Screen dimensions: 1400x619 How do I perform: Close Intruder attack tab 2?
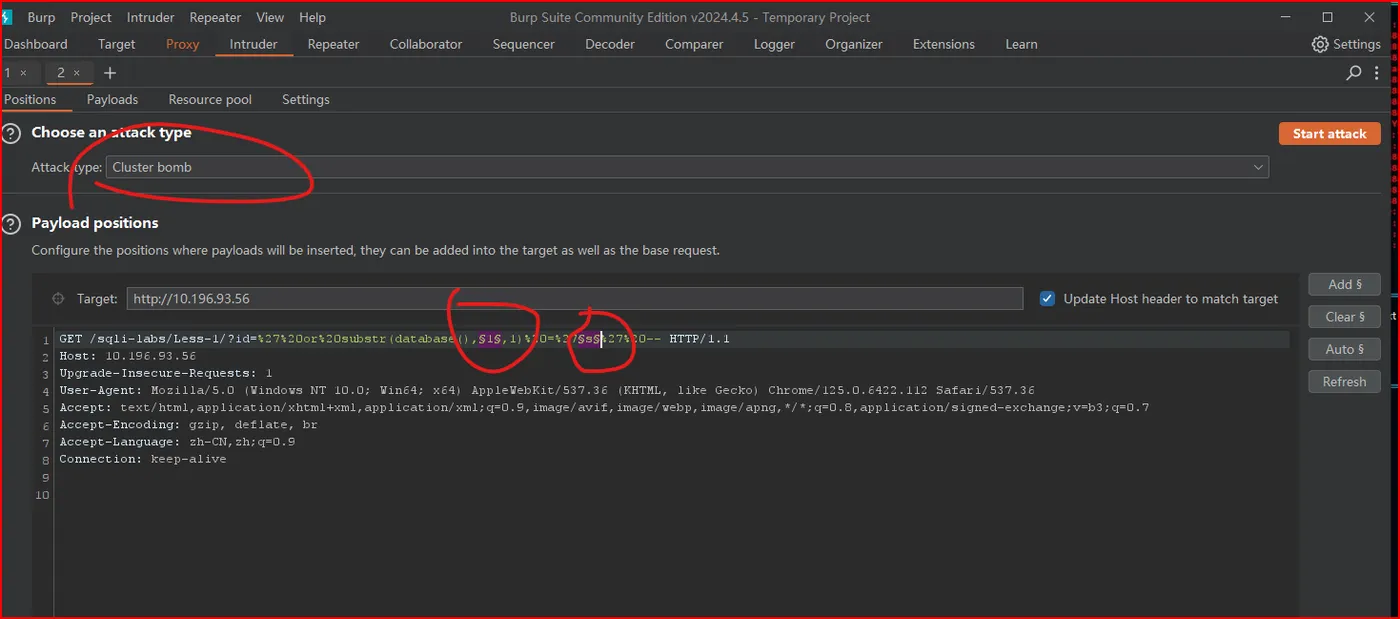tap(77, 73)
